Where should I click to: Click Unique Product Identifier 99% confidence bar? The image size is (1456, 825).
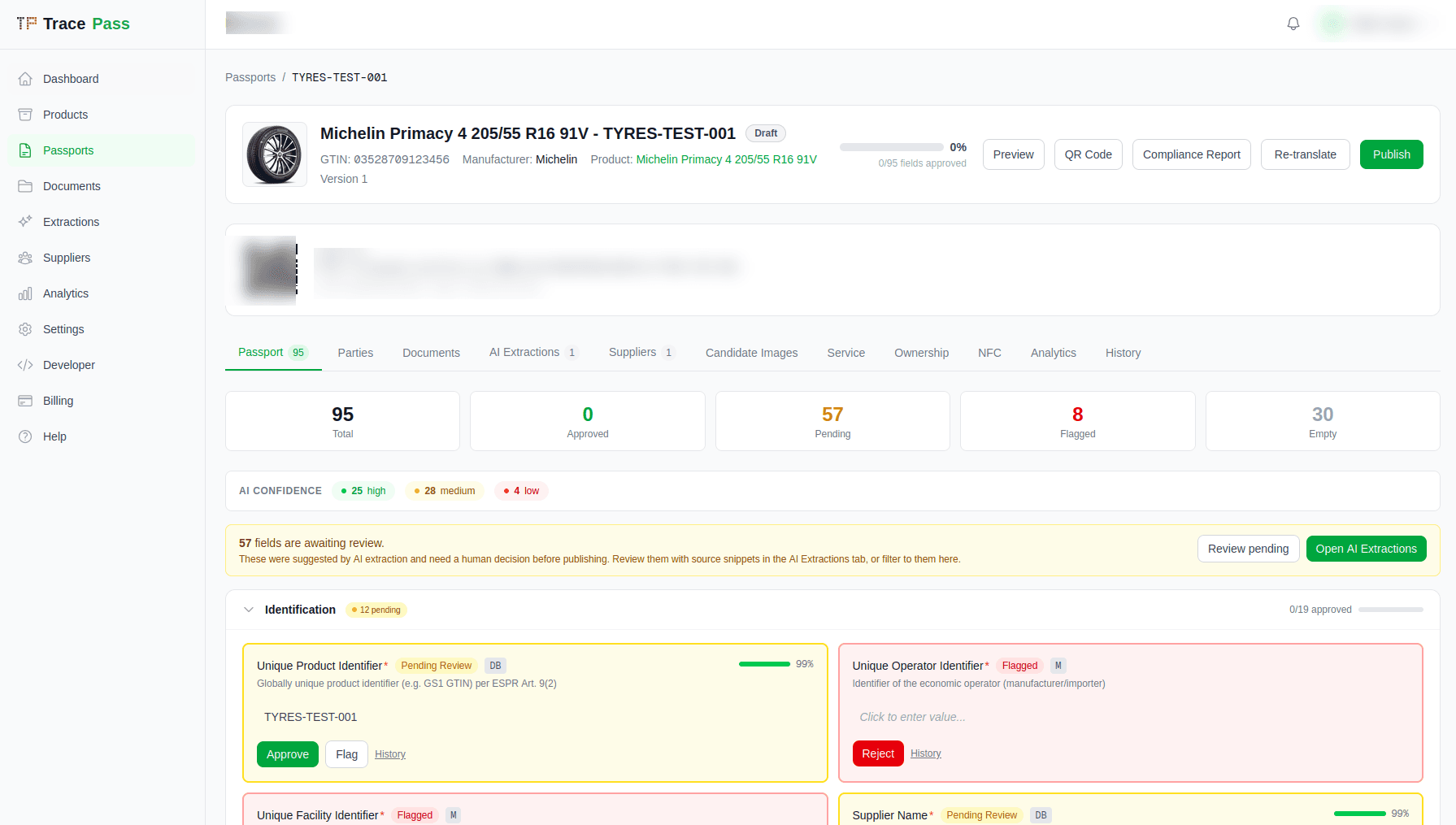click(764, 664)
